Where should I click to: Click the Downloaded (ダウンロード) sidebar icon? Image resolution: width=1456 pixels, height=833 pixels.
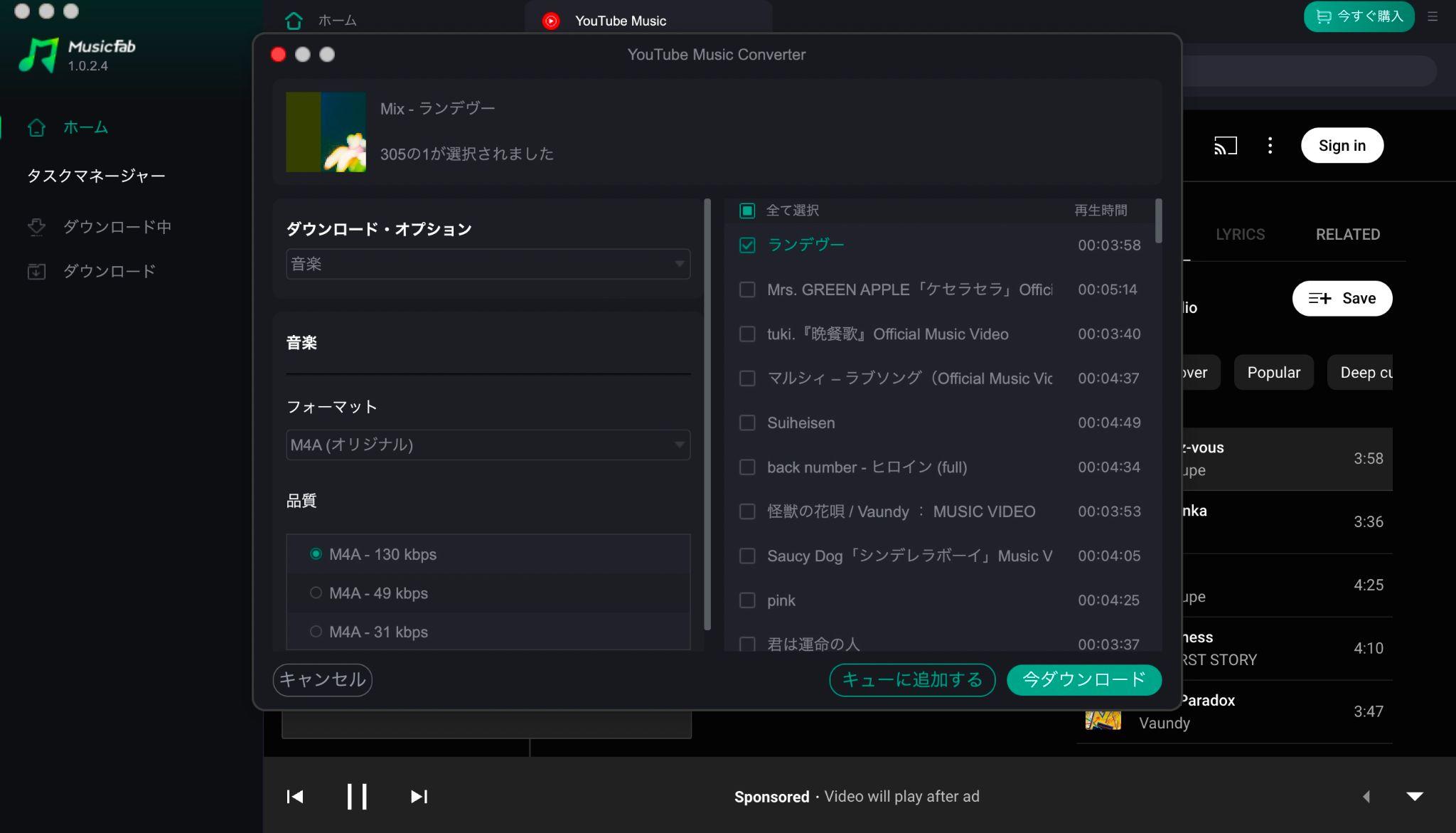36,271
